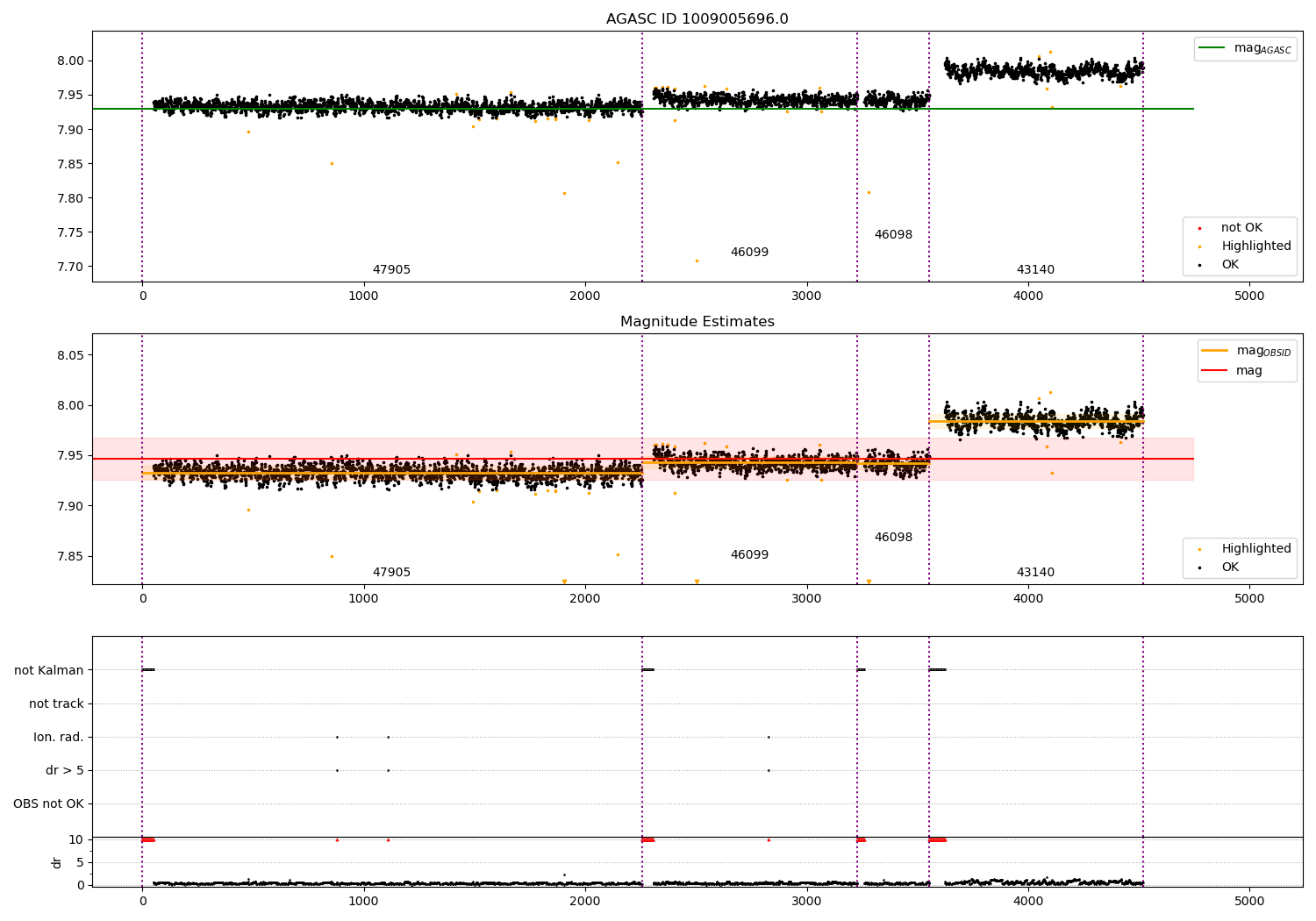Click obsid label 46099 in the Magnitude Estimates plot
Image resolution: width=1316 pixels, height=921 pixels.
coord(749,555)
